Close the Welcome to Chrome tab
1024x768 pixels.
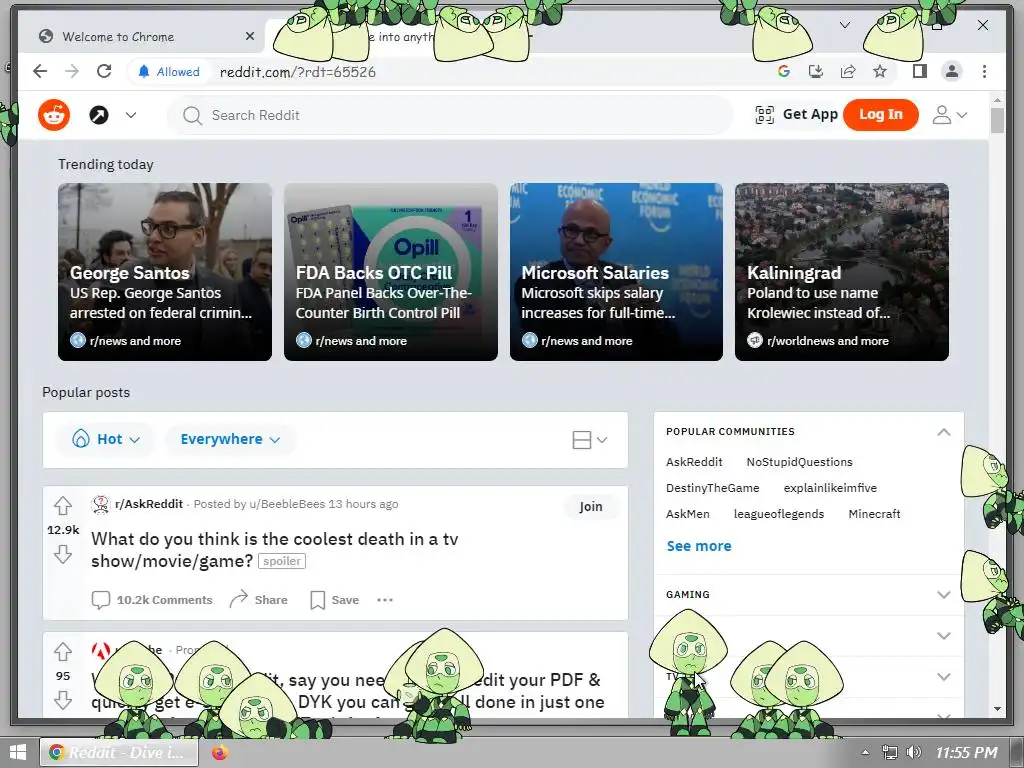pyautogui.click(x=249, y=37)
